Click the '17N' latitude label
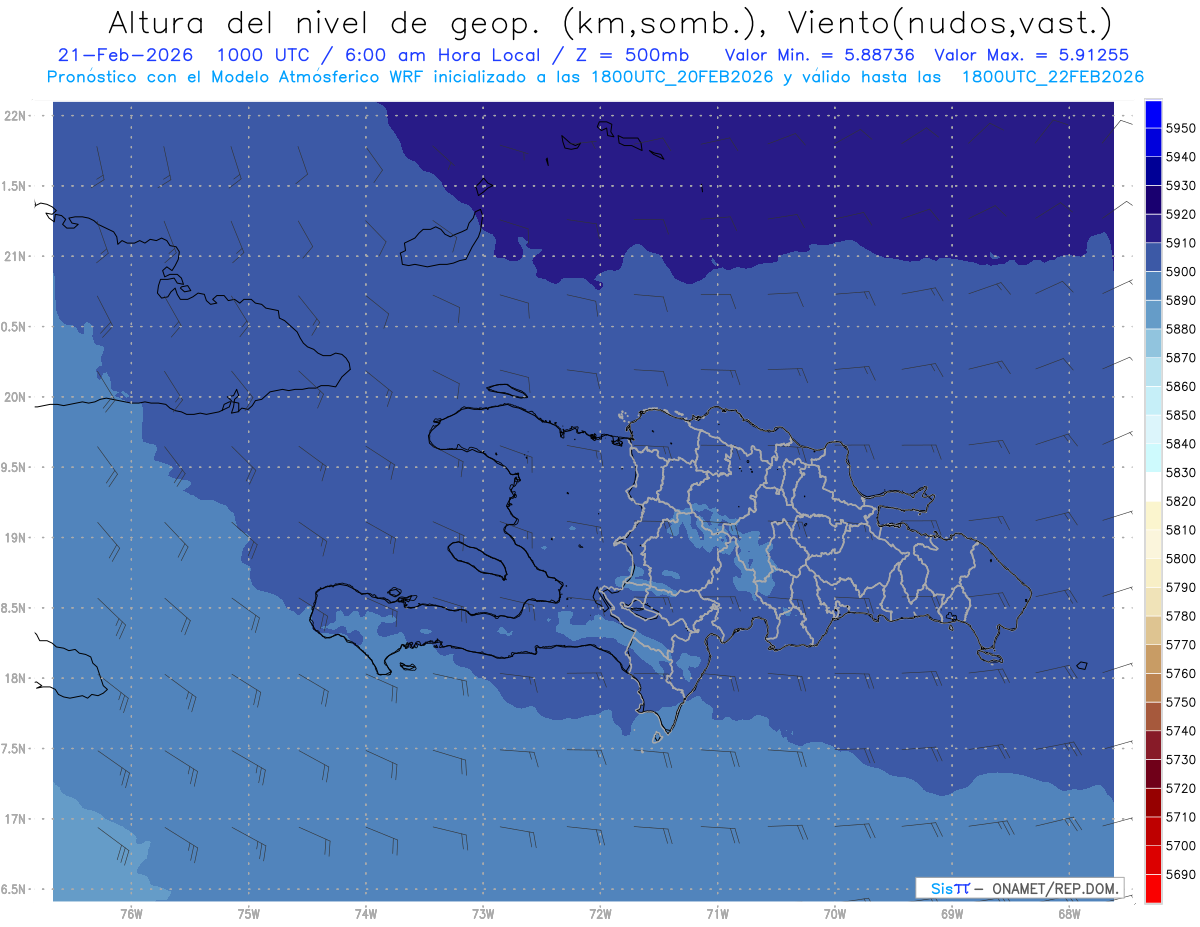This screenshot has height=927, width=1200. [15, 820]
